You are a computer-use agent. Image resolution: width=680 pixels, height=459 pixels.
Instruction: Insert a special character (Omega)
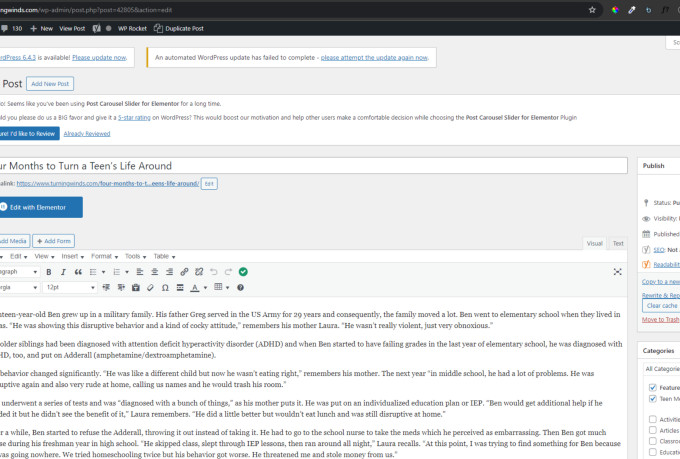pos(165,288)
